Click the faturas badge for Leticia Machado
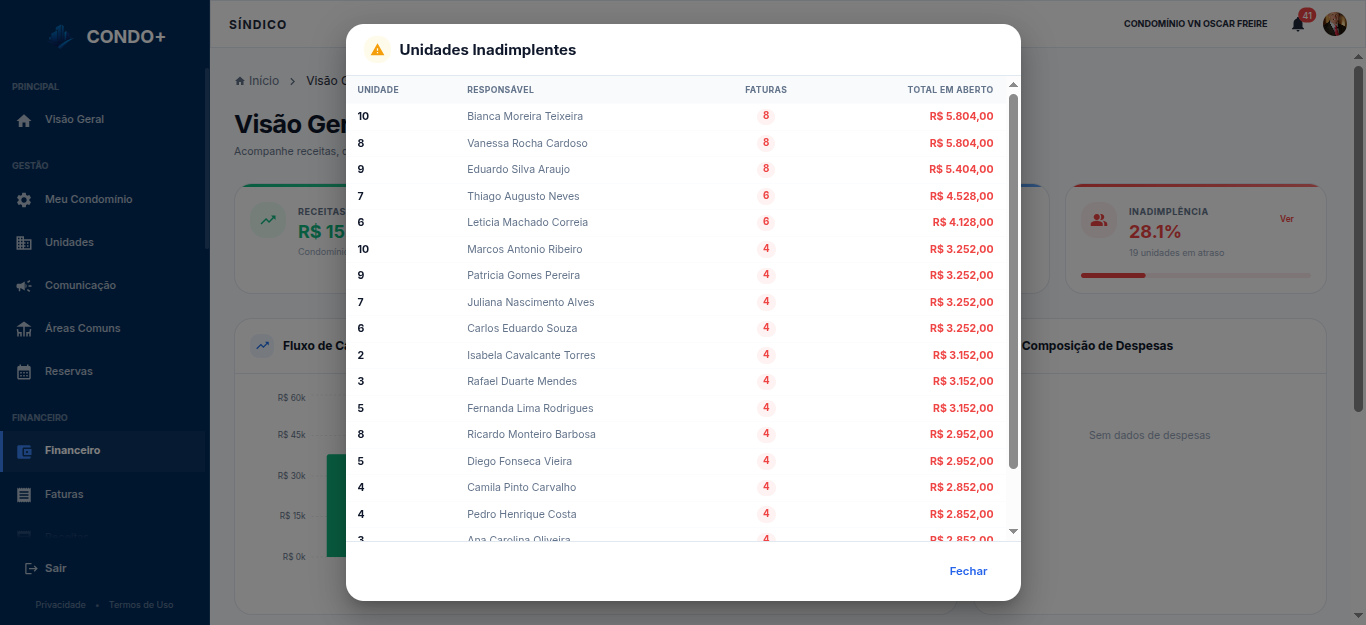This screenshot has width=1366, height=625. click(766, 222)
